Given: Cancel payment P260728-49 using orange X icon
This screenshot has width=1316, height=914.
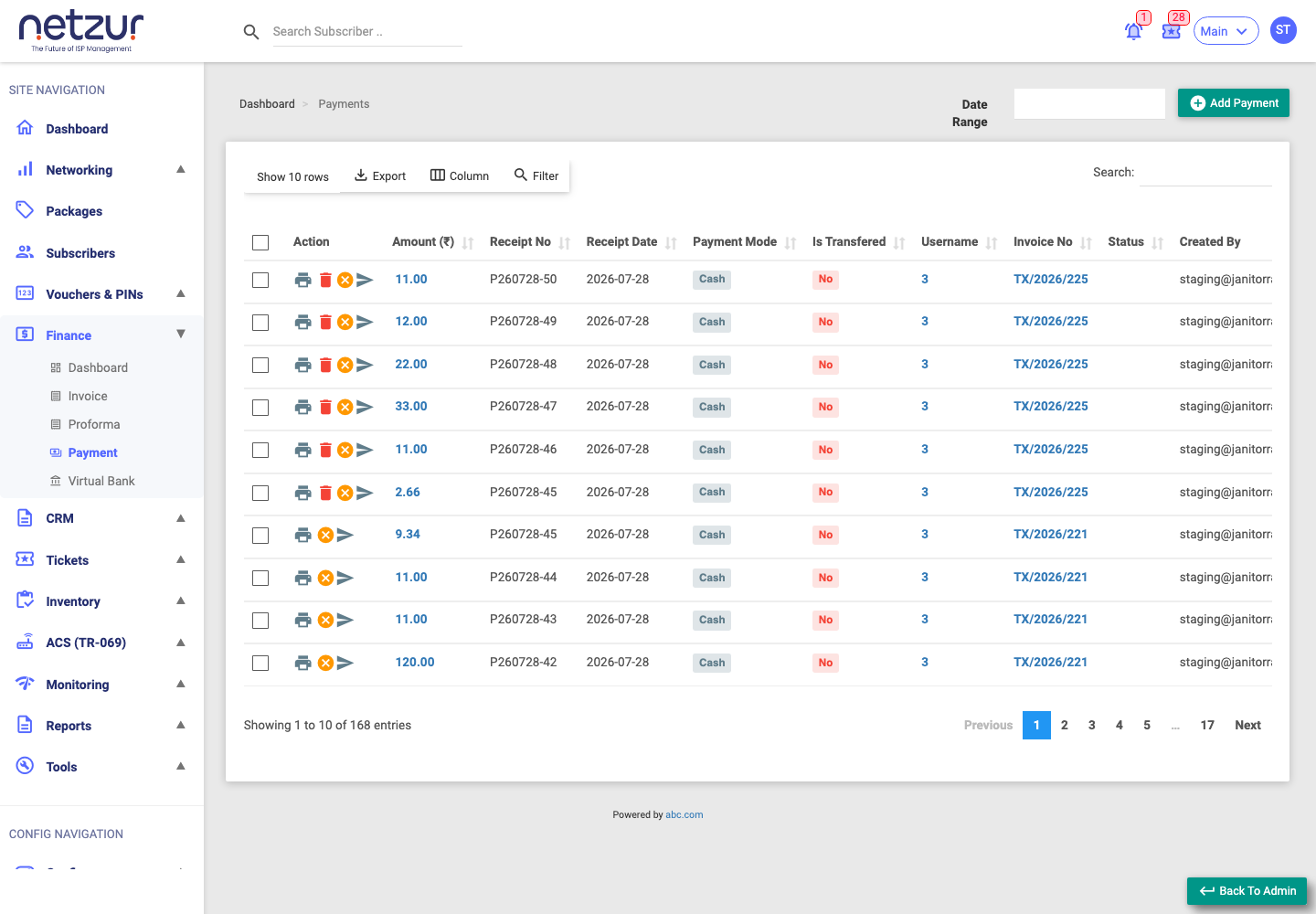Looking at the screenshot, I should (x=345, y=322).
